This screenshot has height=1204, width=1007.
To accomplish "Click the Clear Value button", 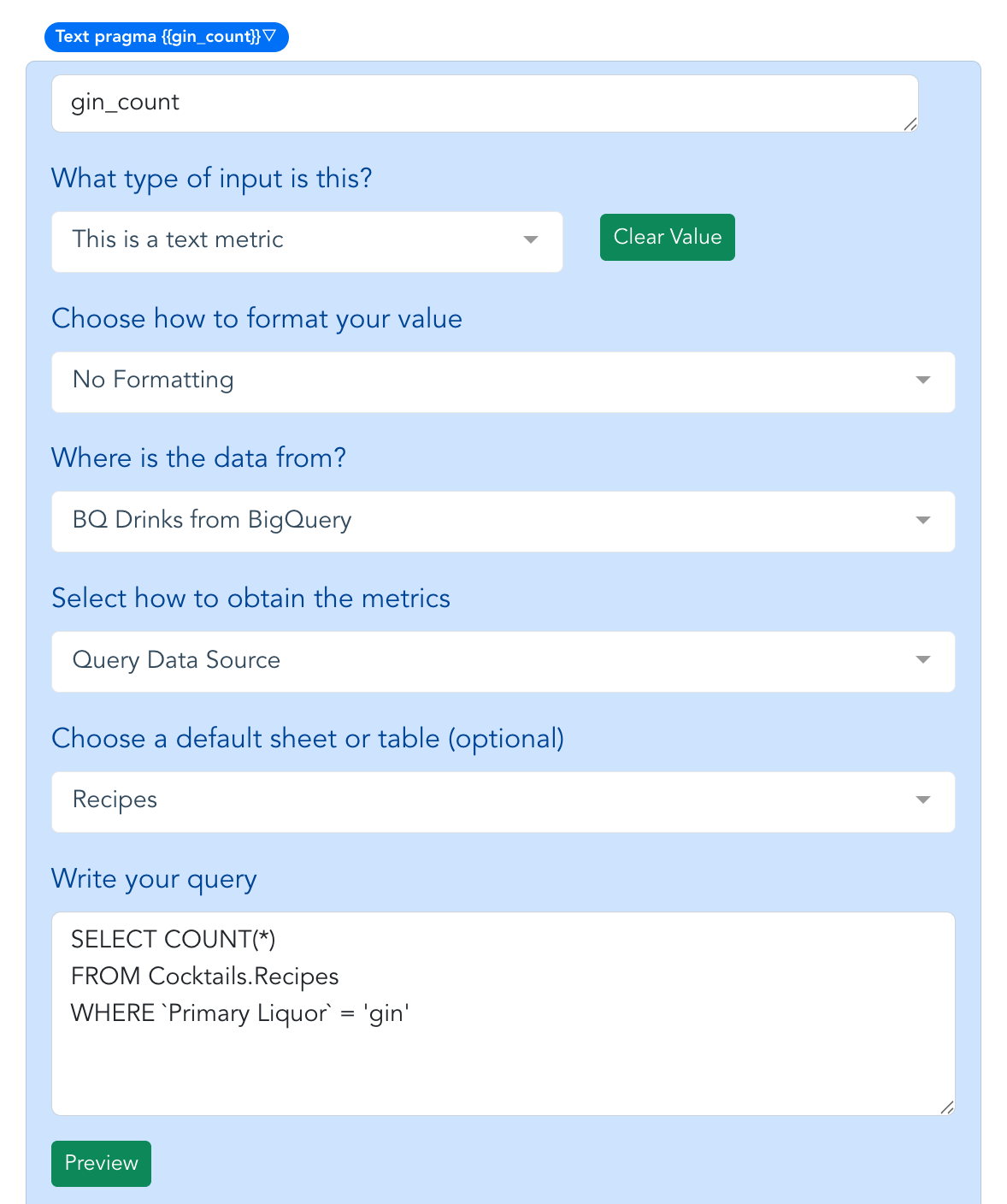I will click(667, 237).
